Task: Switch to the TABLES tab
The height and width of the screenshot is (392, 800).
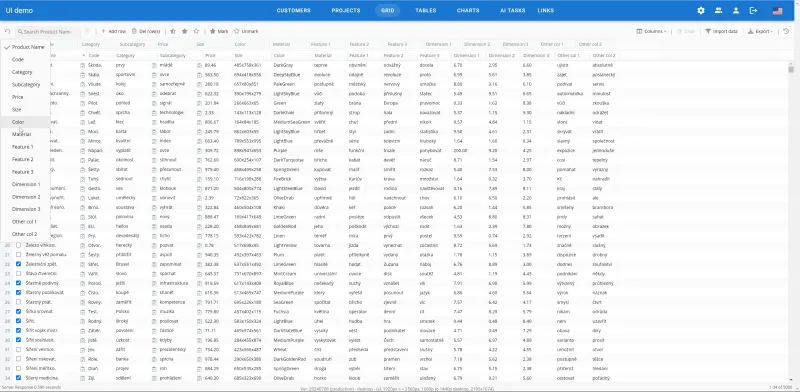Action: tap(426, 10)
